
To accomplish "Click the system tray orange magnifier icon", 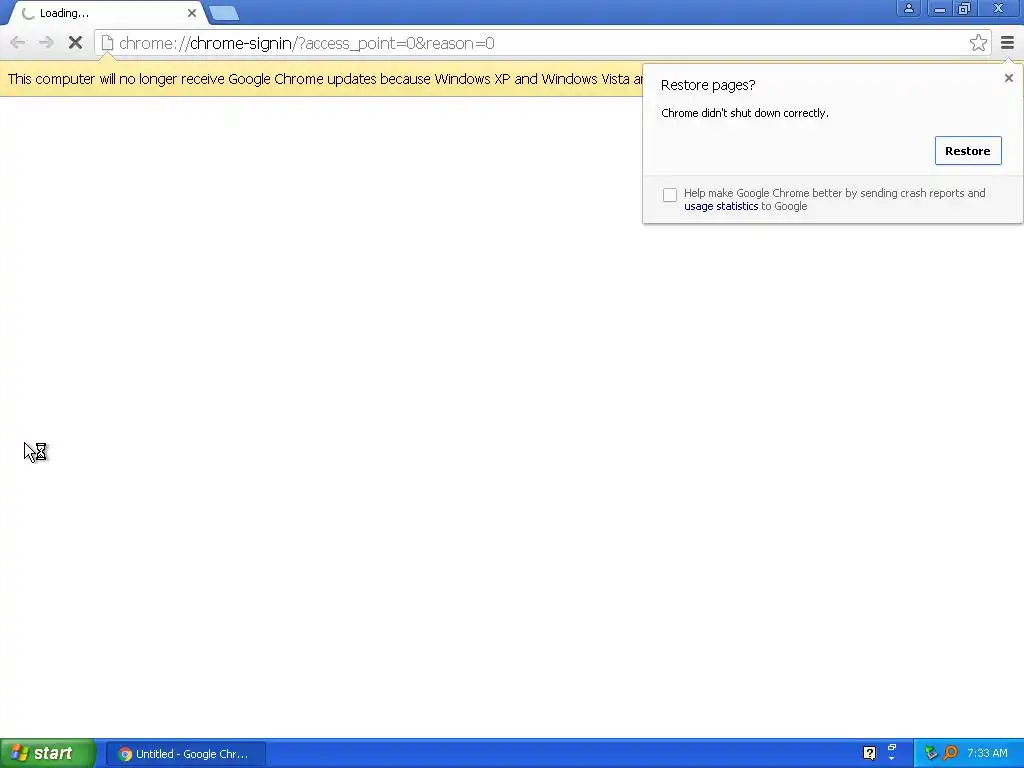I will 950,753.
